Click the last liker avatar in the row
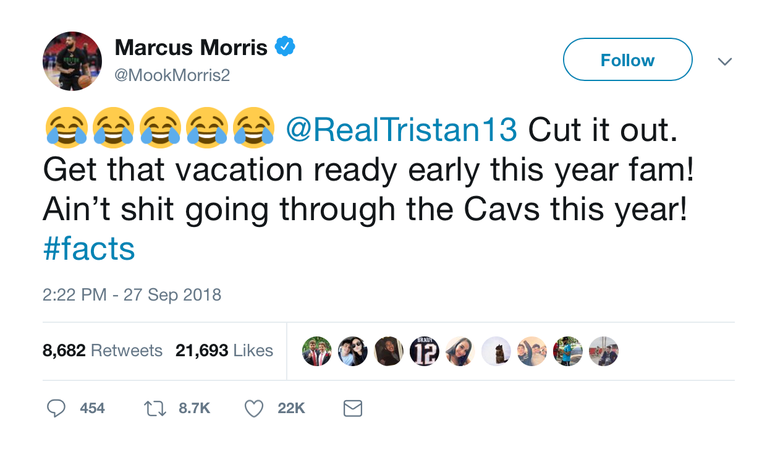 (x=604, y=351)
